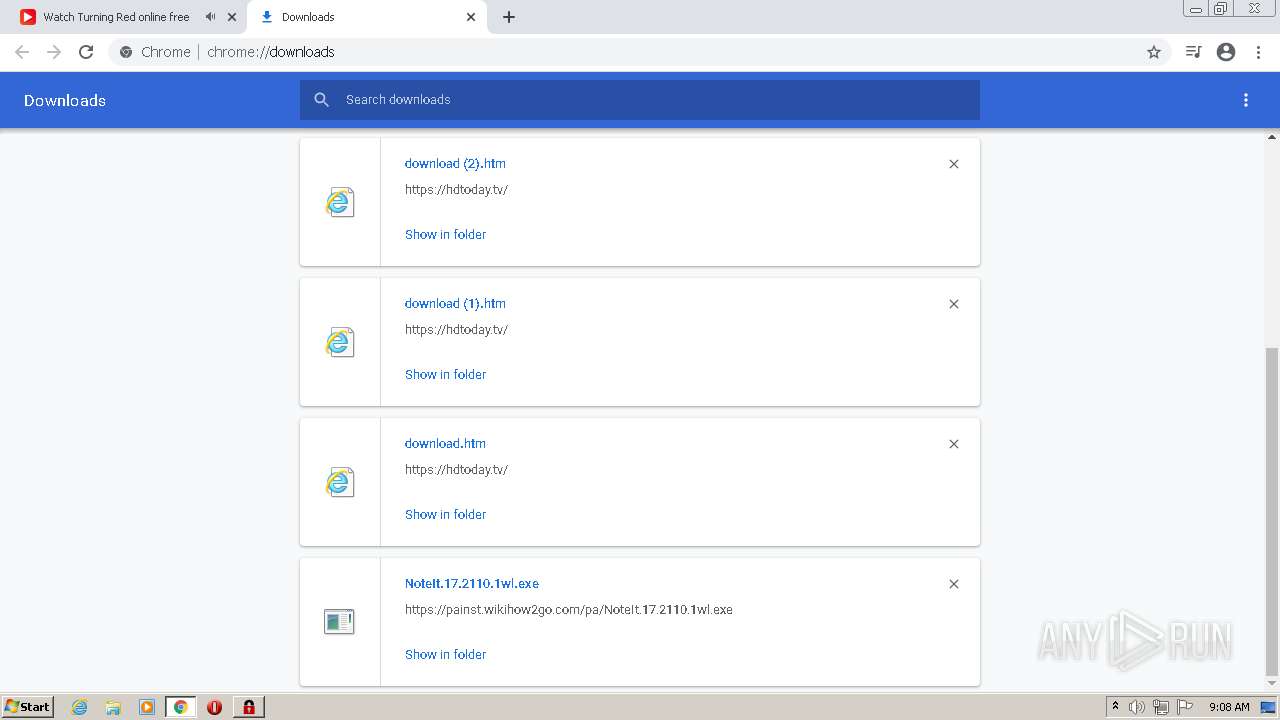Close the Watch Turning Red tab
The image size is (1280, 720).
232,17
